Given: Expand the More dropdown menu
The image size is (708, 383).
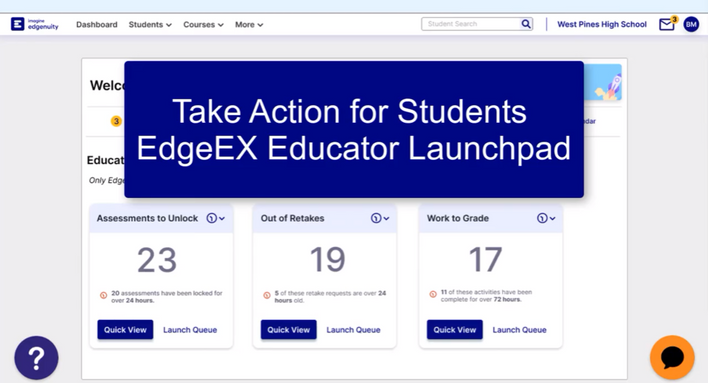Looking at the screenshot, I should 249,24.
